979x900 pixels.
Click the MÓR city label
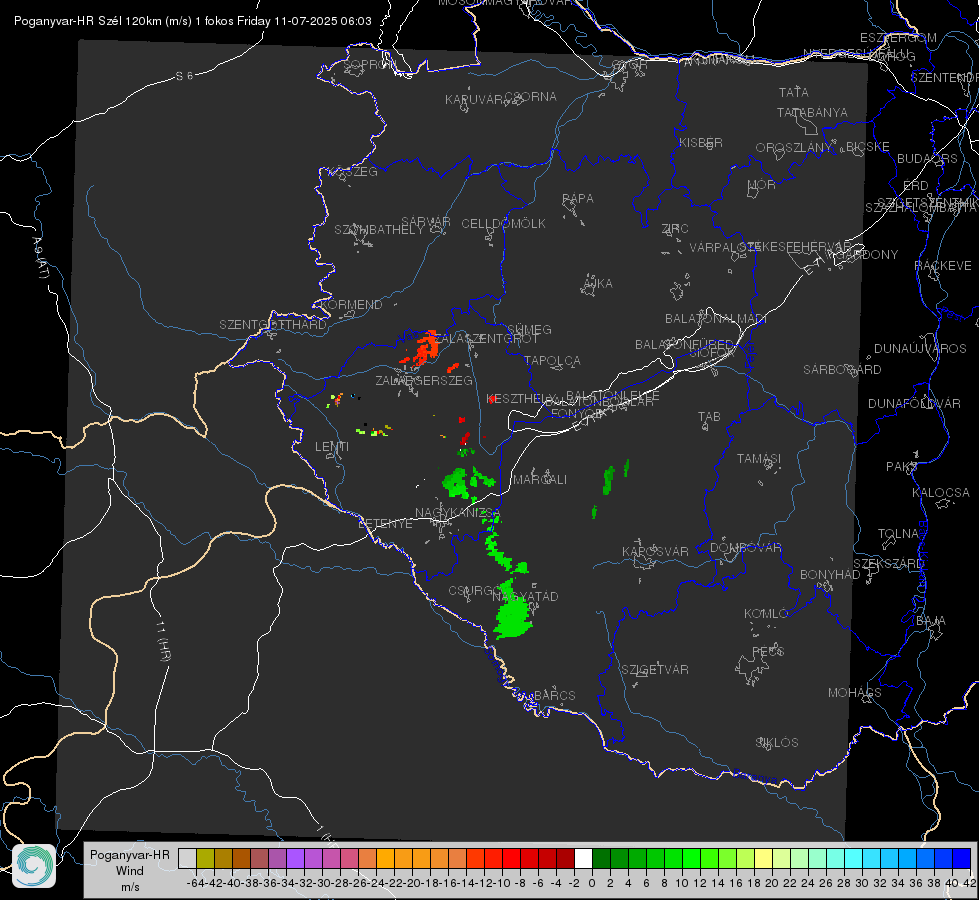(761, 184)
